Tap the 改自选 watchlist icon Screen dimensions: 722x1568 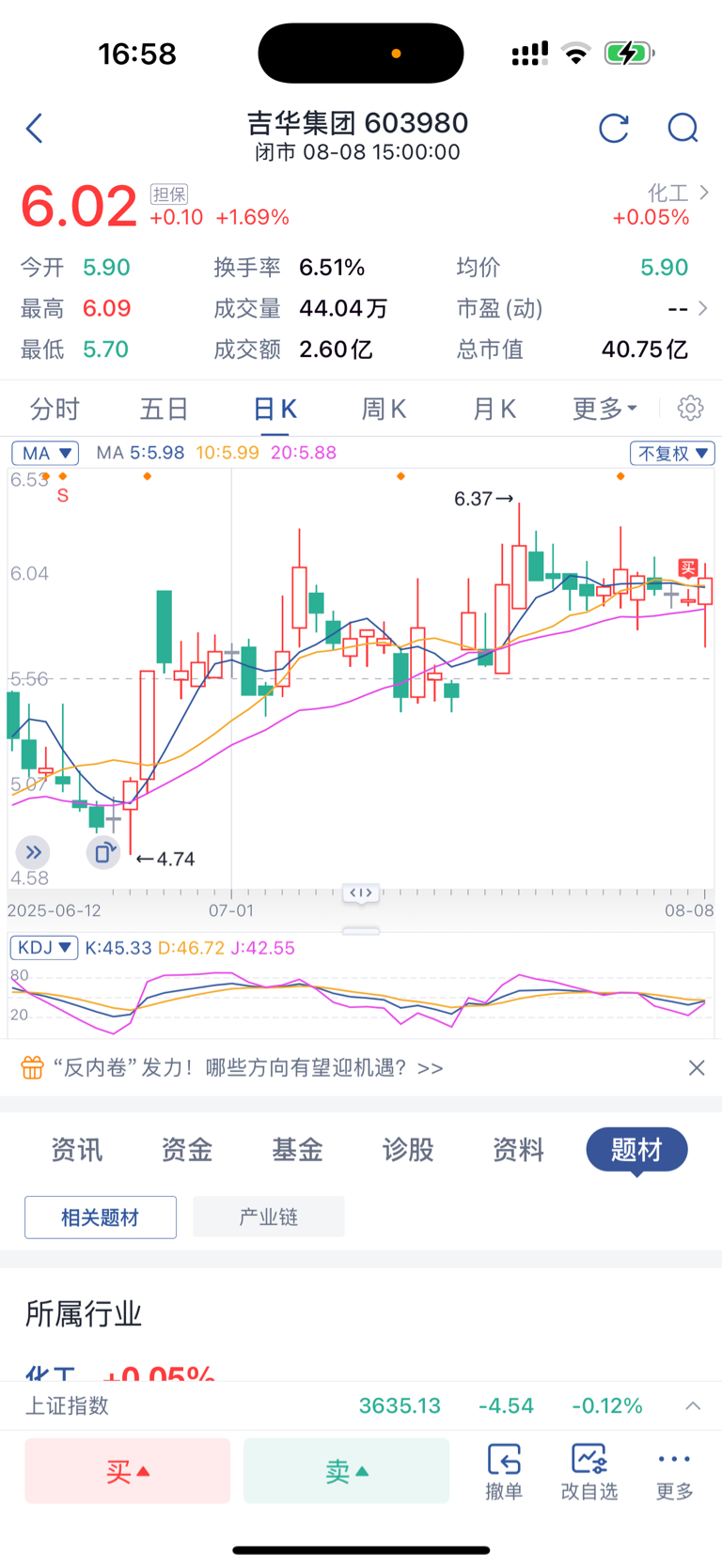pos(589,1471)
